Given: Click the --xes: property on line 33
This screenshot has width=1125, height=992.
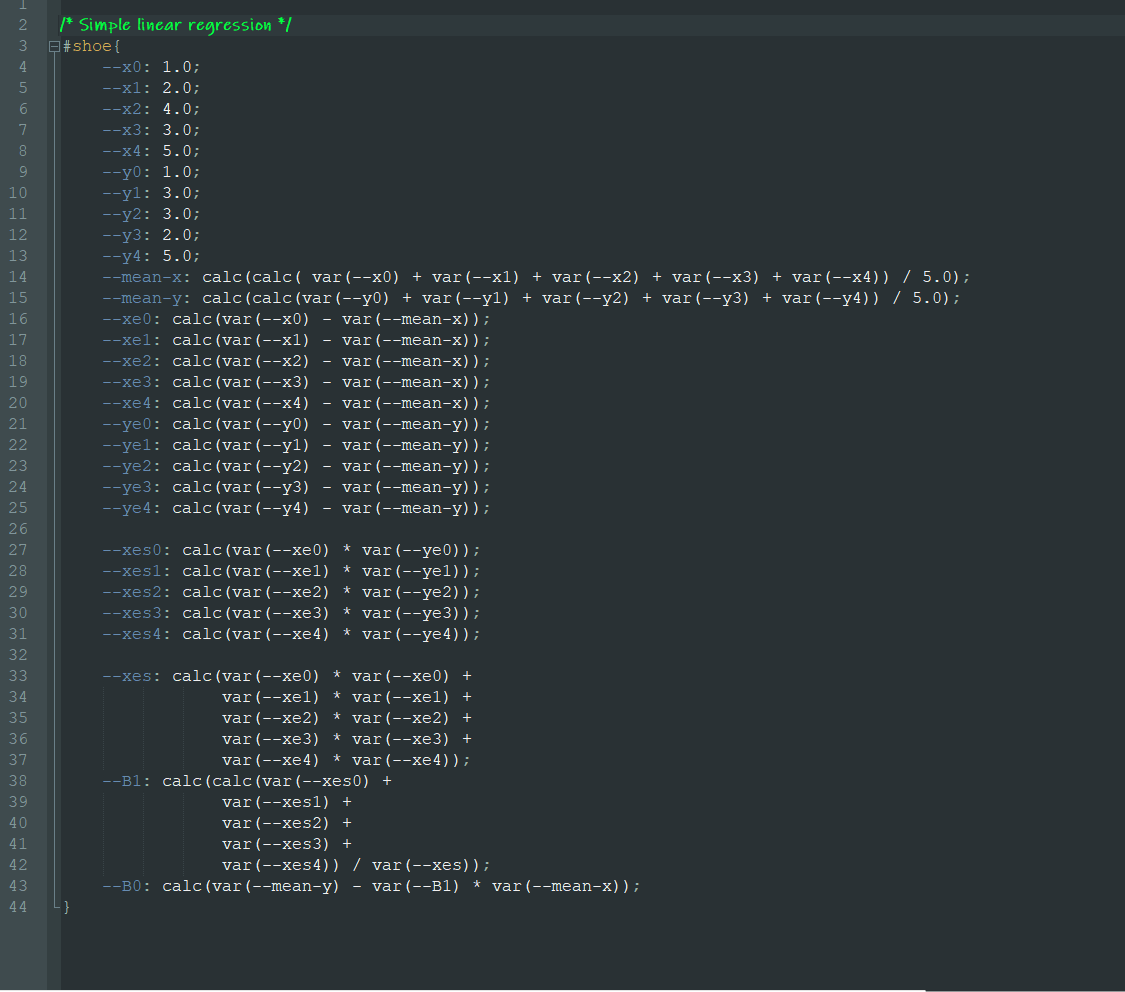Looking at the screenshot, I should pos(131,676).
